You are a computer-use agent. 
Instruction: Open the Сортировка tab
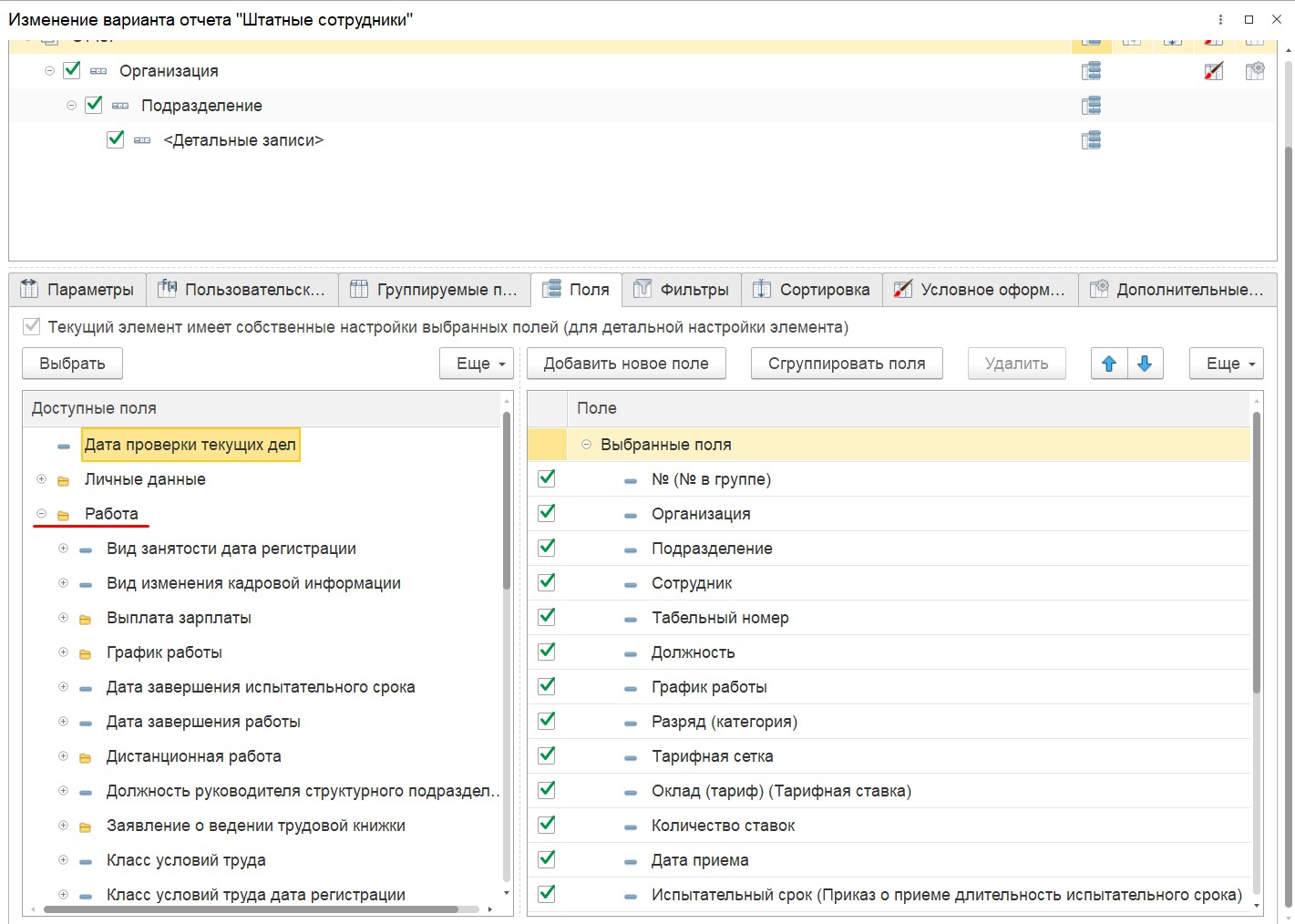coord(812,290)
